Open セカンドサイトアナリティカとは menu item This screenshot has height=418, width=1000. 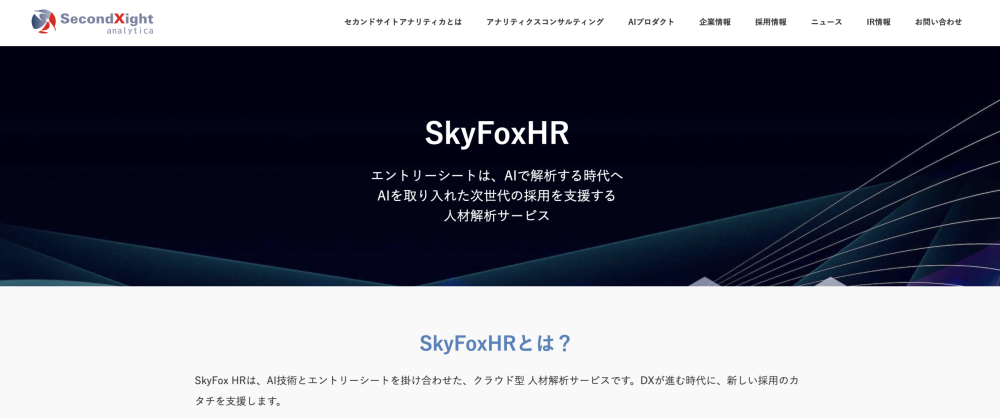pyautogui.click(x=402, y=22)
